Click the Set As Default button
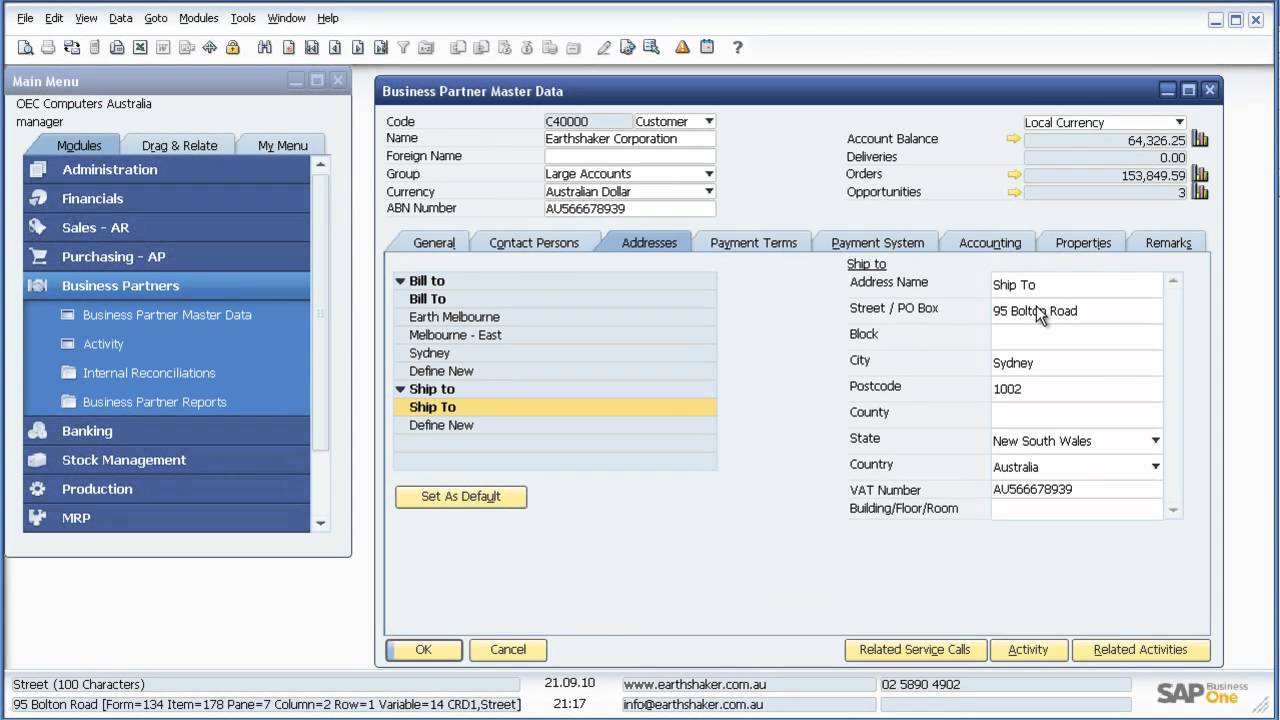The height and width of the screenshot is (720, 1280). pyautogui.click(x=461, y=496)
